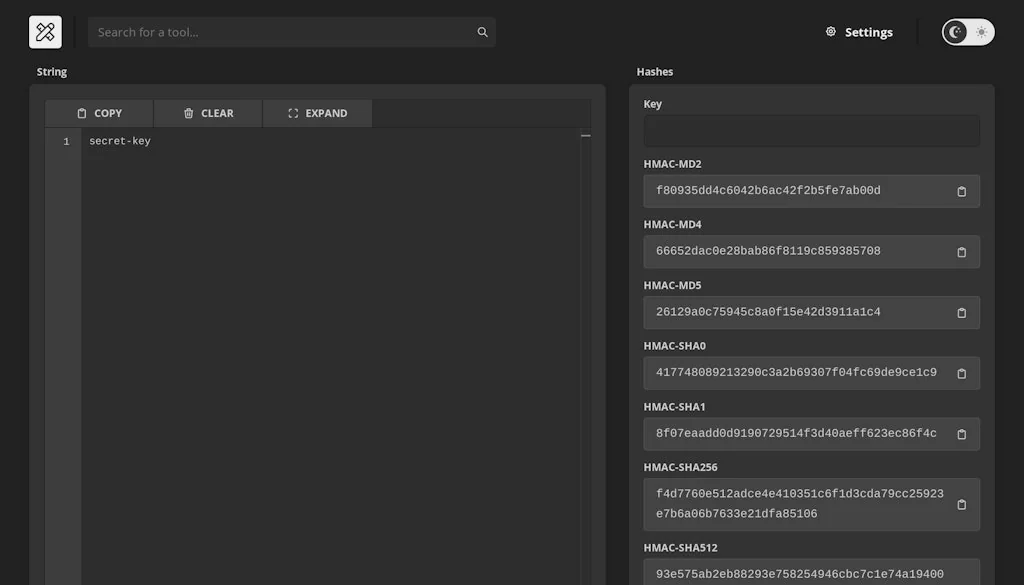The width and height of the screenshot is (1024, 585).
Task: Click the HMAC-SHA512 hash value
Action: 799,574
